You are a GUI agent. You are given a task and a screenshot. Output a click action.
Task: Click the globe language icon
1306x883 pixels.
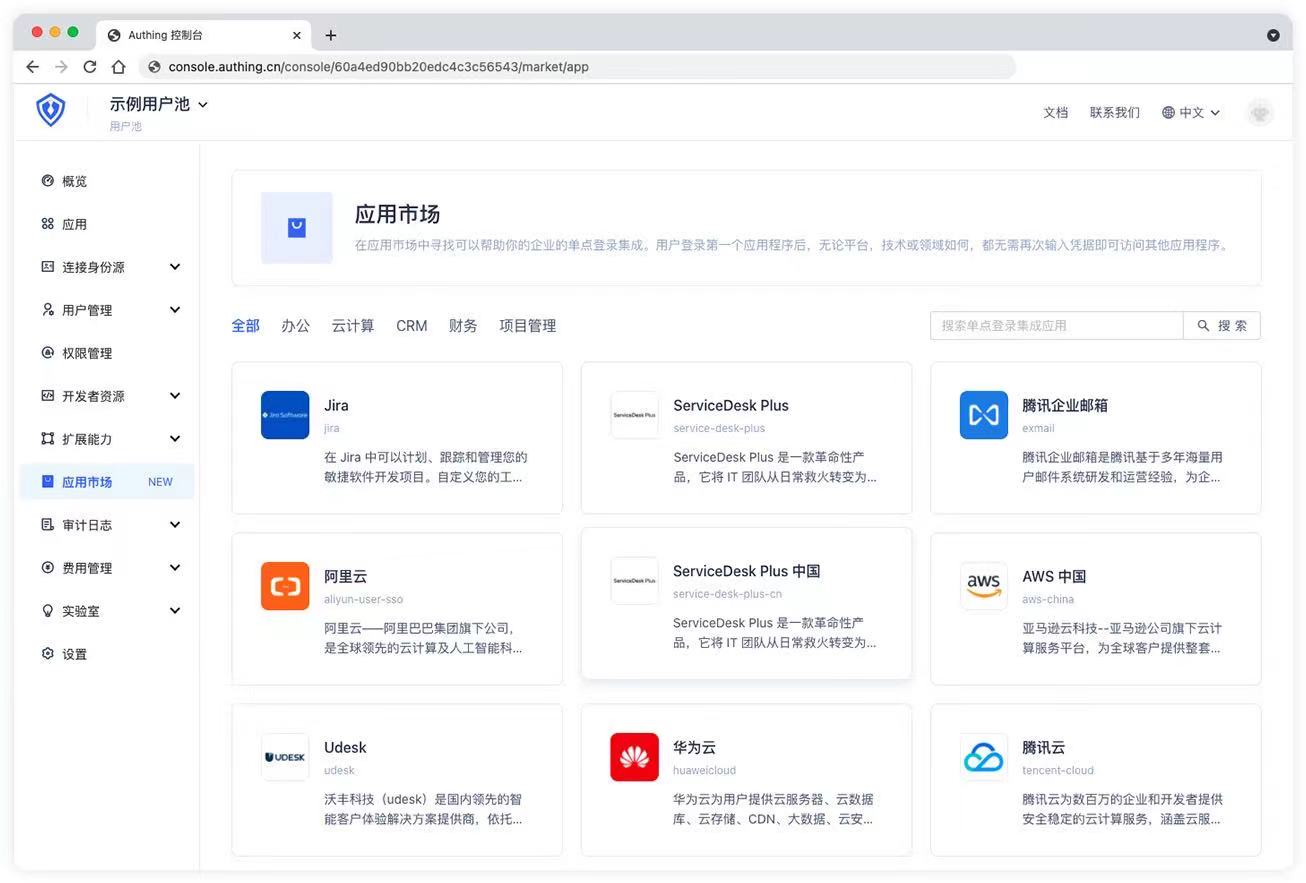pyautogui.click(x=1168, y=113)
